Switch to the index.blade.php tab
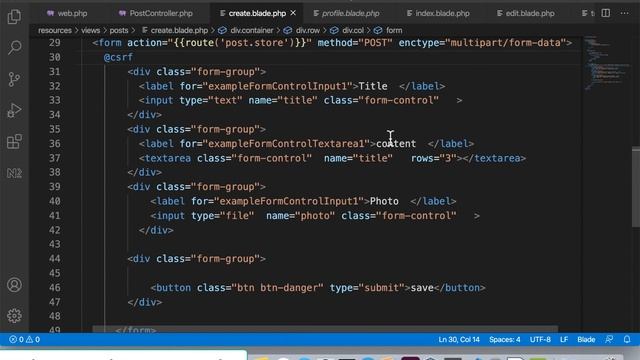This screenshot has width=640, height=360. coord(438,13)
